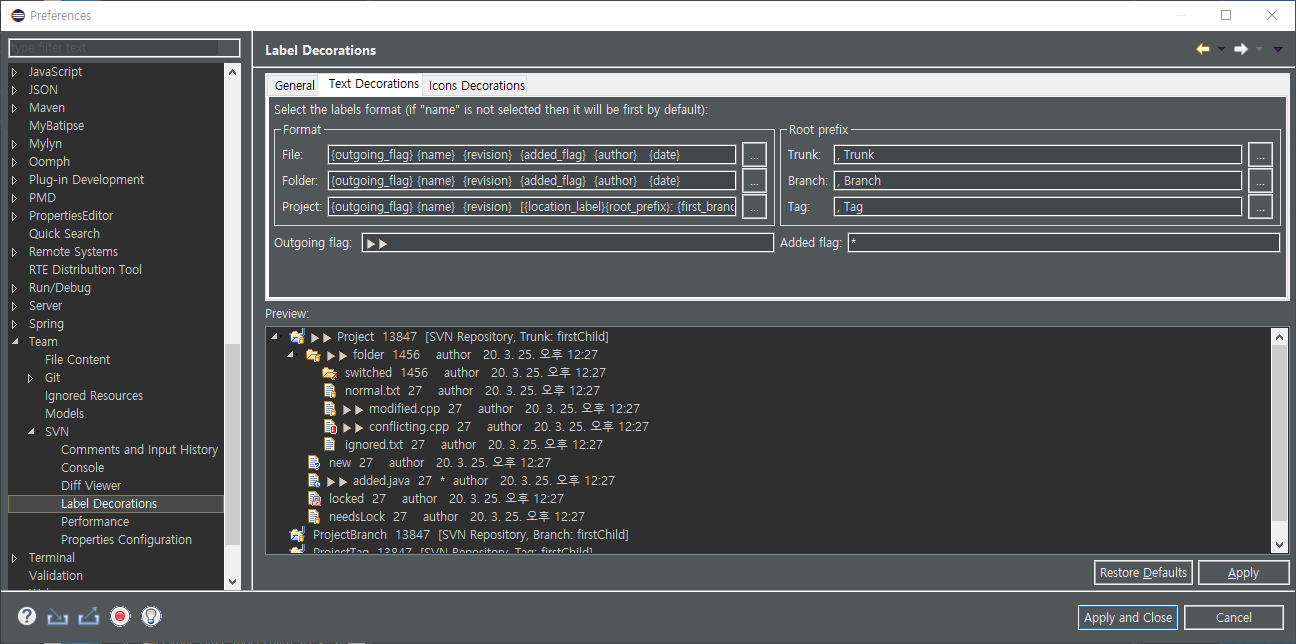Open the preferences page view menu triangle
Image resolution: width=1296 pixels, height=644 pixels.
(1278, 50)
